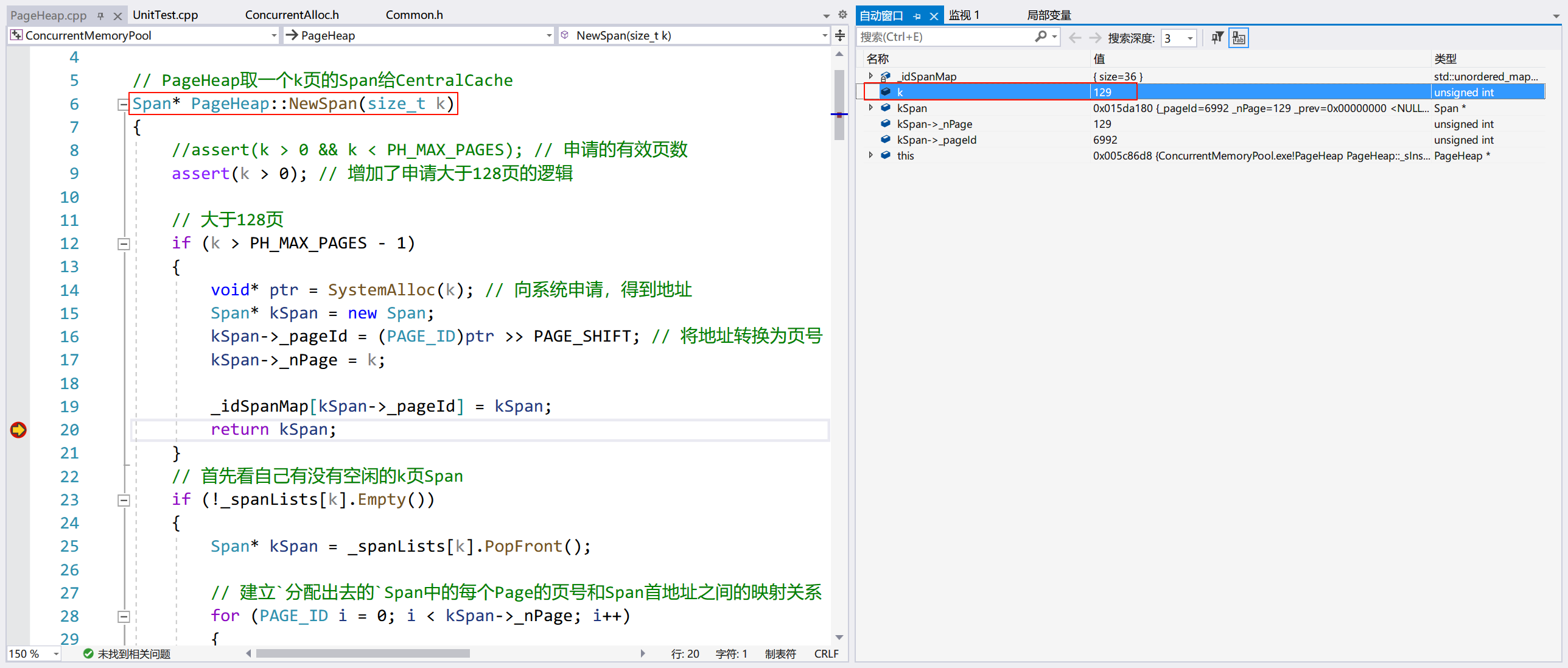Click the split editor window icon
The height and width of the screenshot is (668, 1568).
point(840,35)
